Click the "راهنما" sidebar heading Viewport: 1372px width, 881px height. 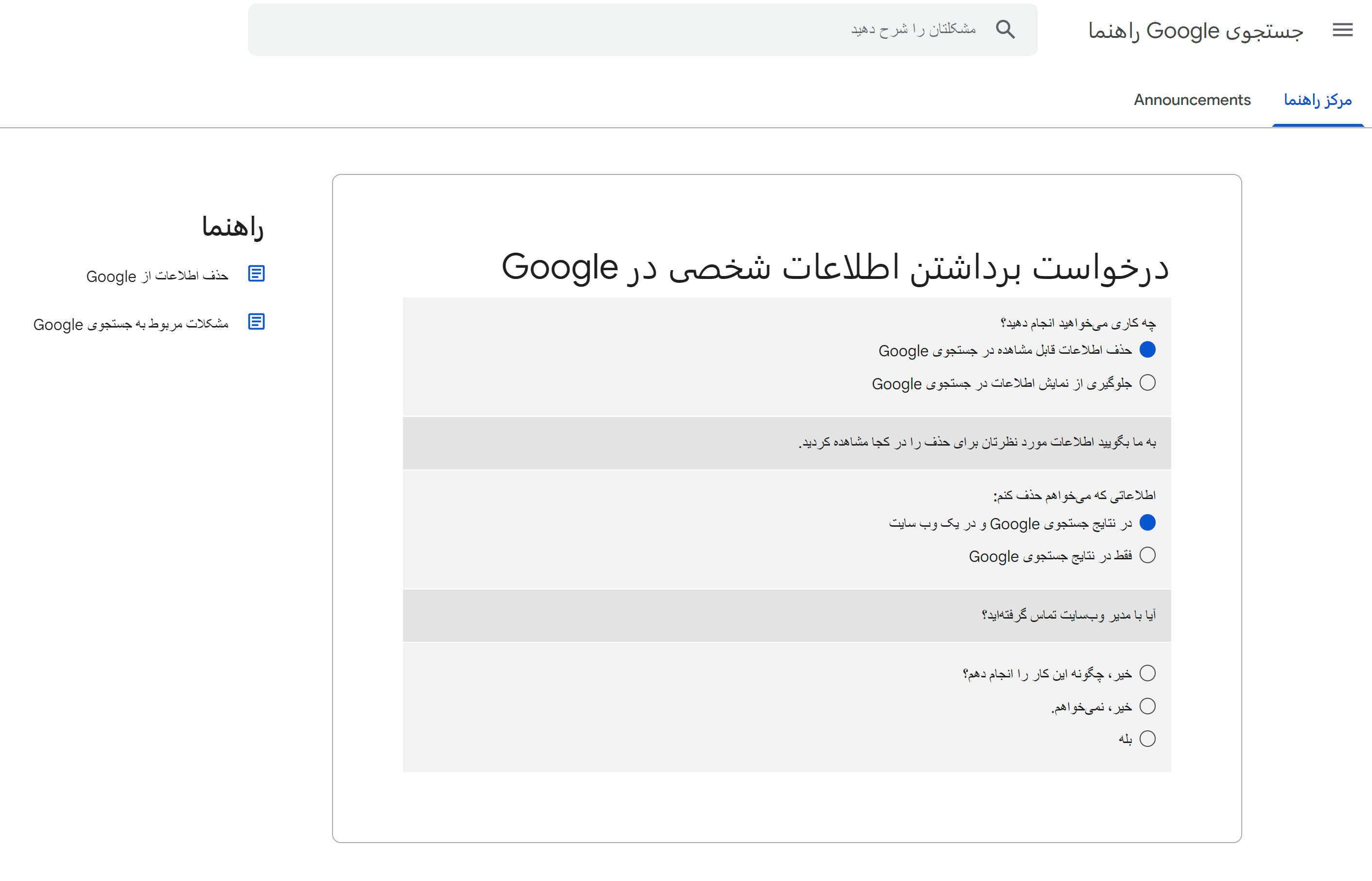pyautogui.click(x=232, y=227)
